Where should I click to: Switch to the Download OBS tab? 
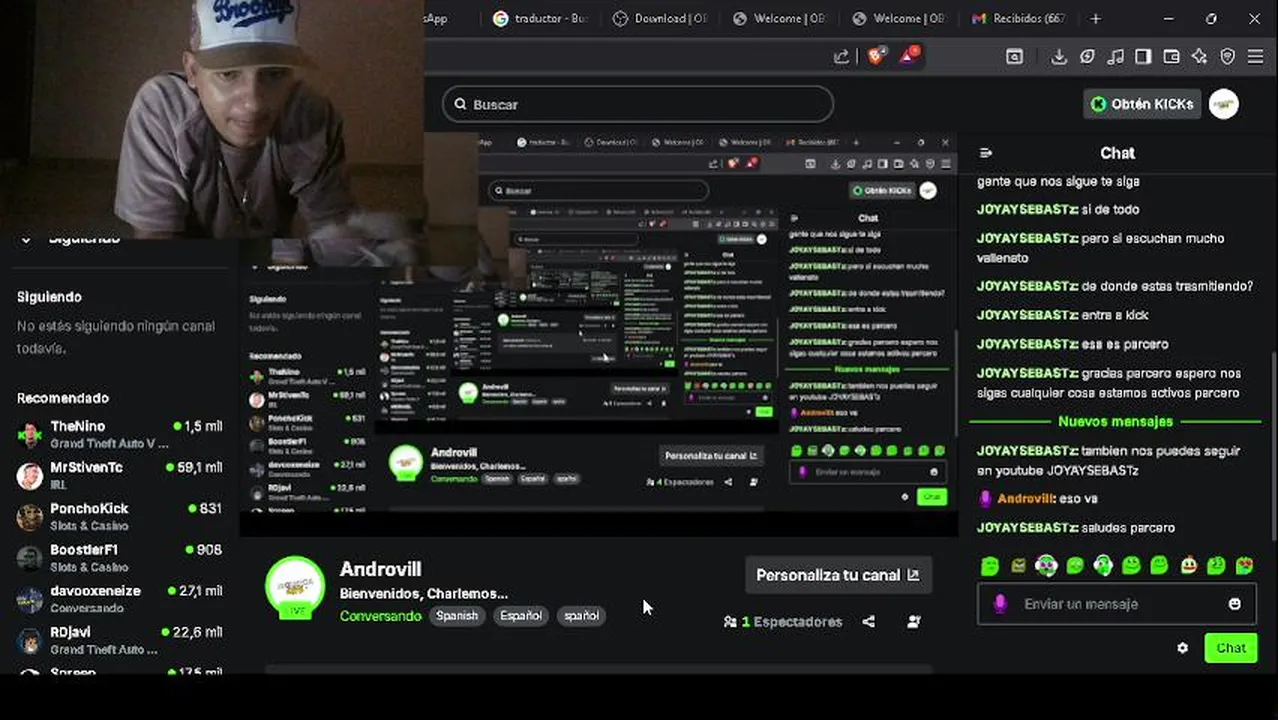click(660, 18)
